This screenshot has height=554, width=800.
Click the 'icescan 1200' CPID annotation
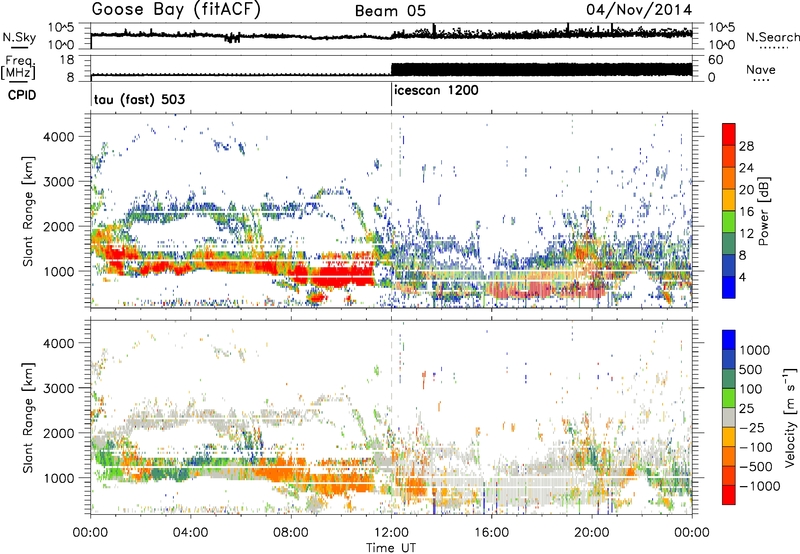[x=436, y=91]
